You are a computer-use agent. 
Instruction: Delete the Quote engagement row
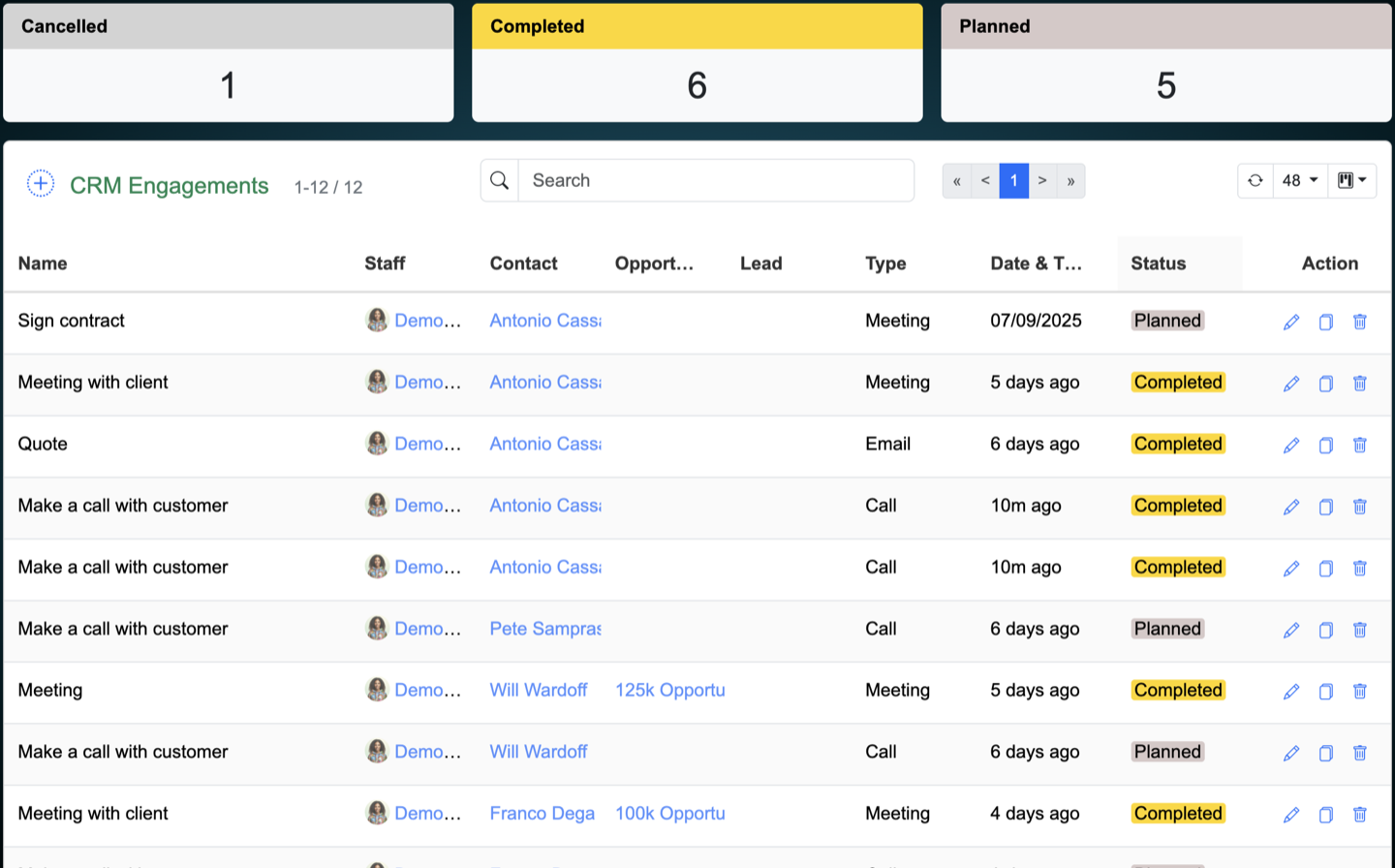(1360, 445)
